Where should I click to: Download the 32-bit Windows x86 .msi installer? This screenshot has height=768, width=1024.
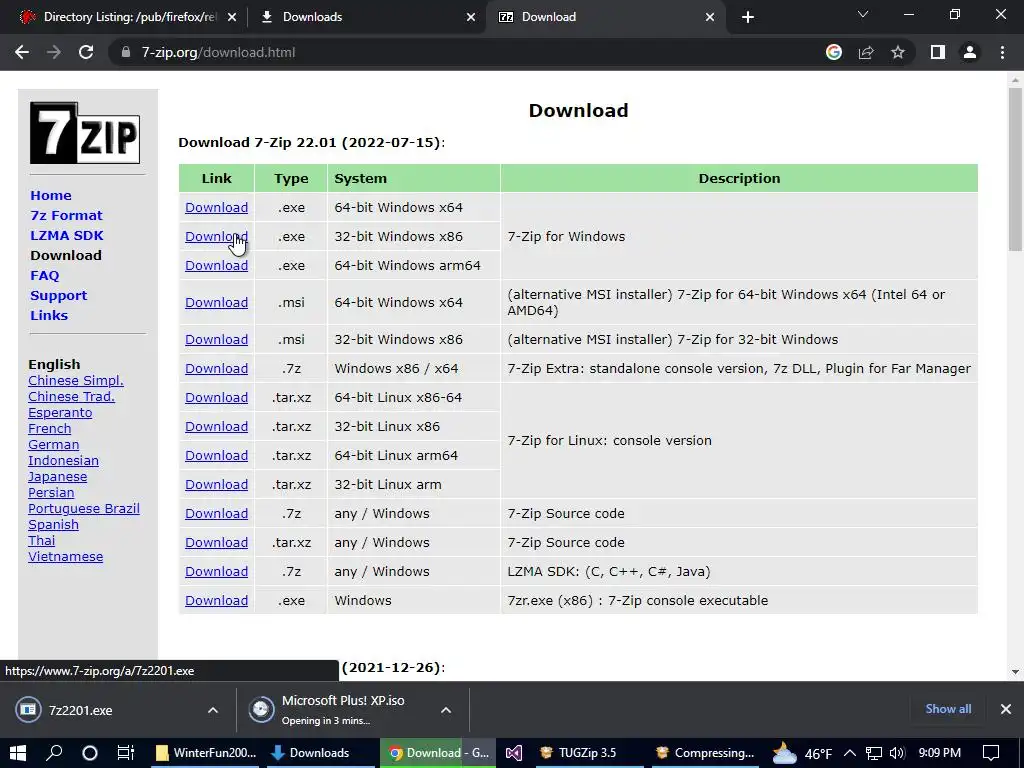(216, 340)
